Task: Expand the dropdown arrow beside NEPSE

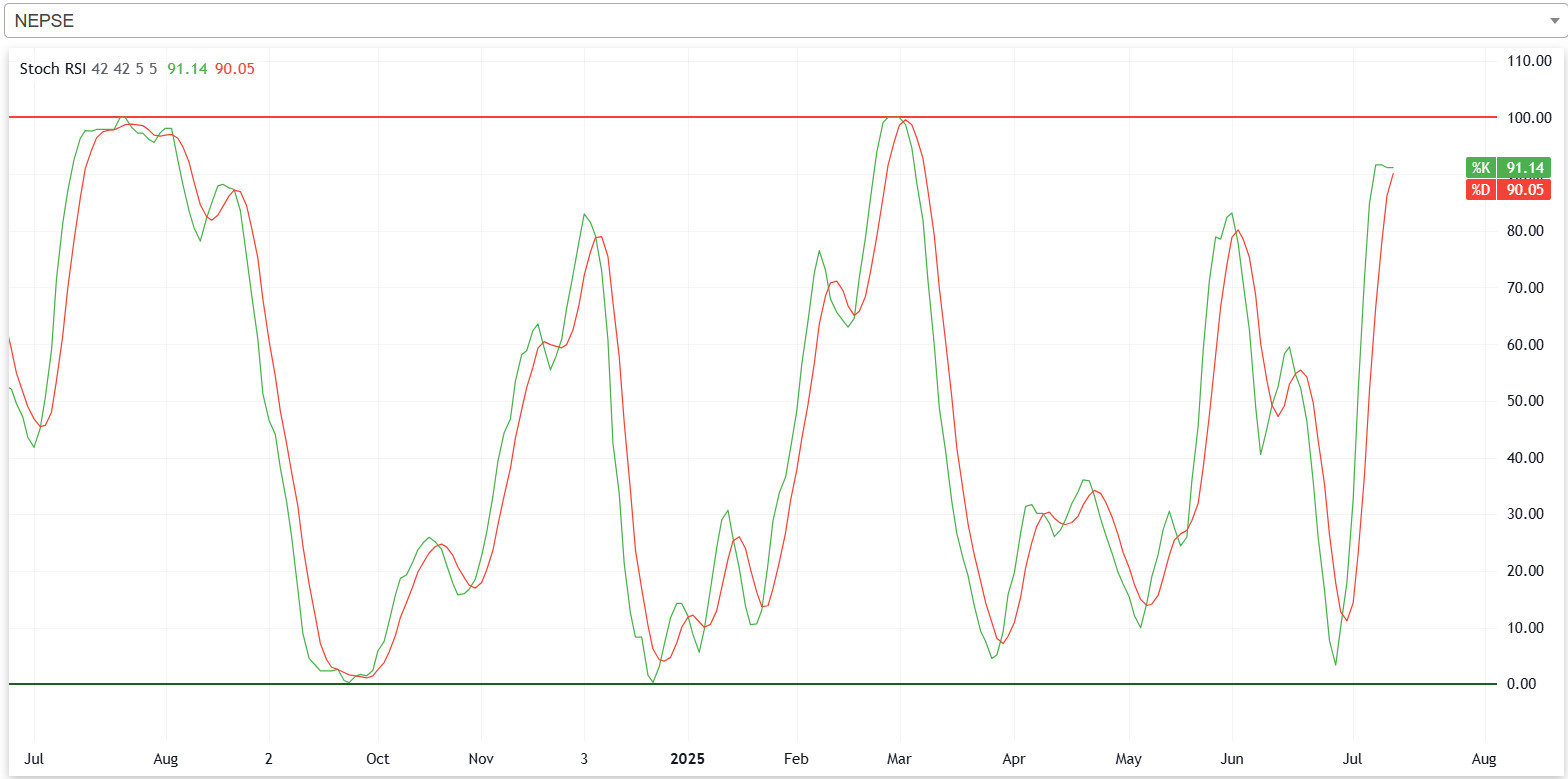Action: [x=1552, y=21]
